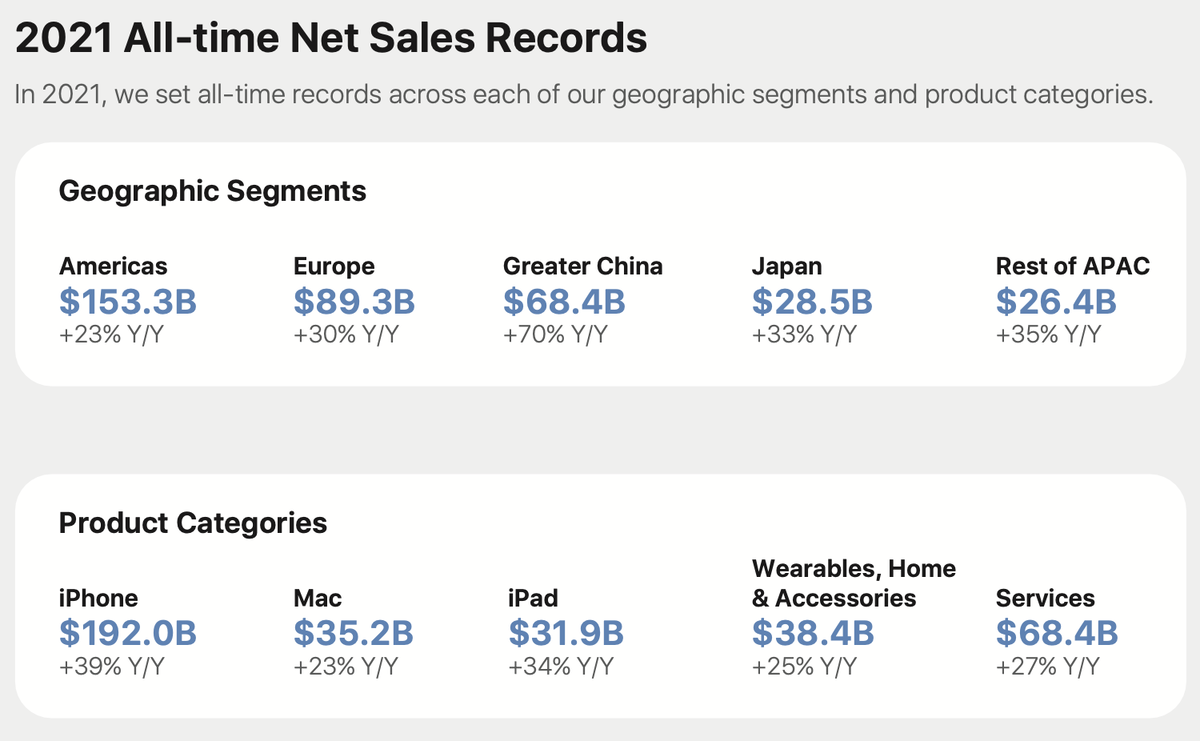1200x741 pixels.
Task: Click the Wearables, Home & Accessories label
Action: (x=854, y=583)
